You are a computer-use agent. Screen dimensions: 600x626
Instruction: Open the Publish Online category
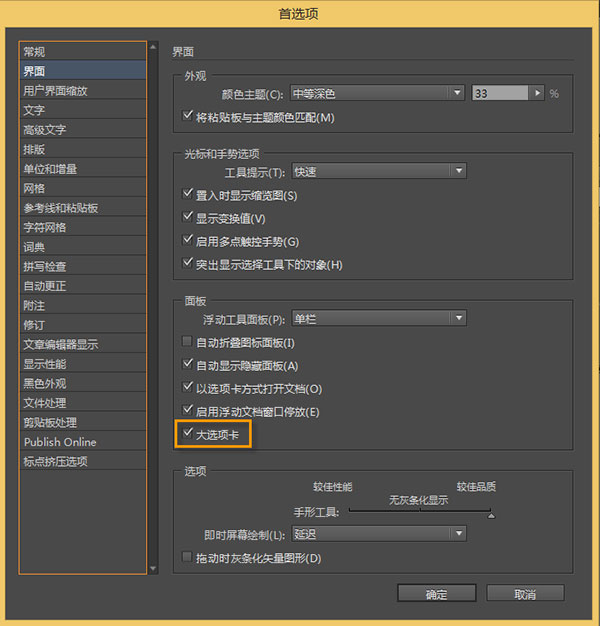[x=60, y=441]
